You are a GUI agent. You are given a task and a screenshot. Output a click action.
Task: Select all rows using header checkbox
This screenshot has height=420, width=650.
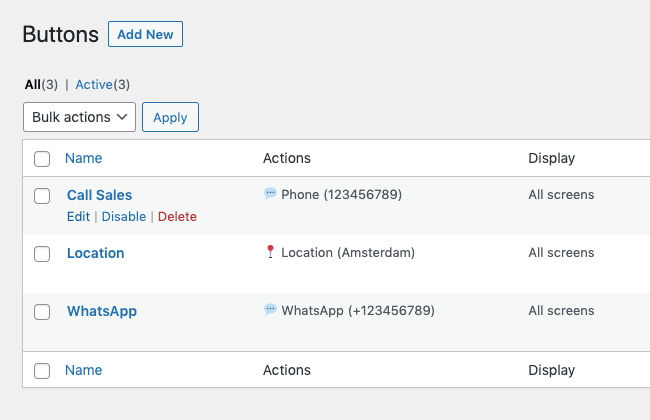click(x=42, y=159)
